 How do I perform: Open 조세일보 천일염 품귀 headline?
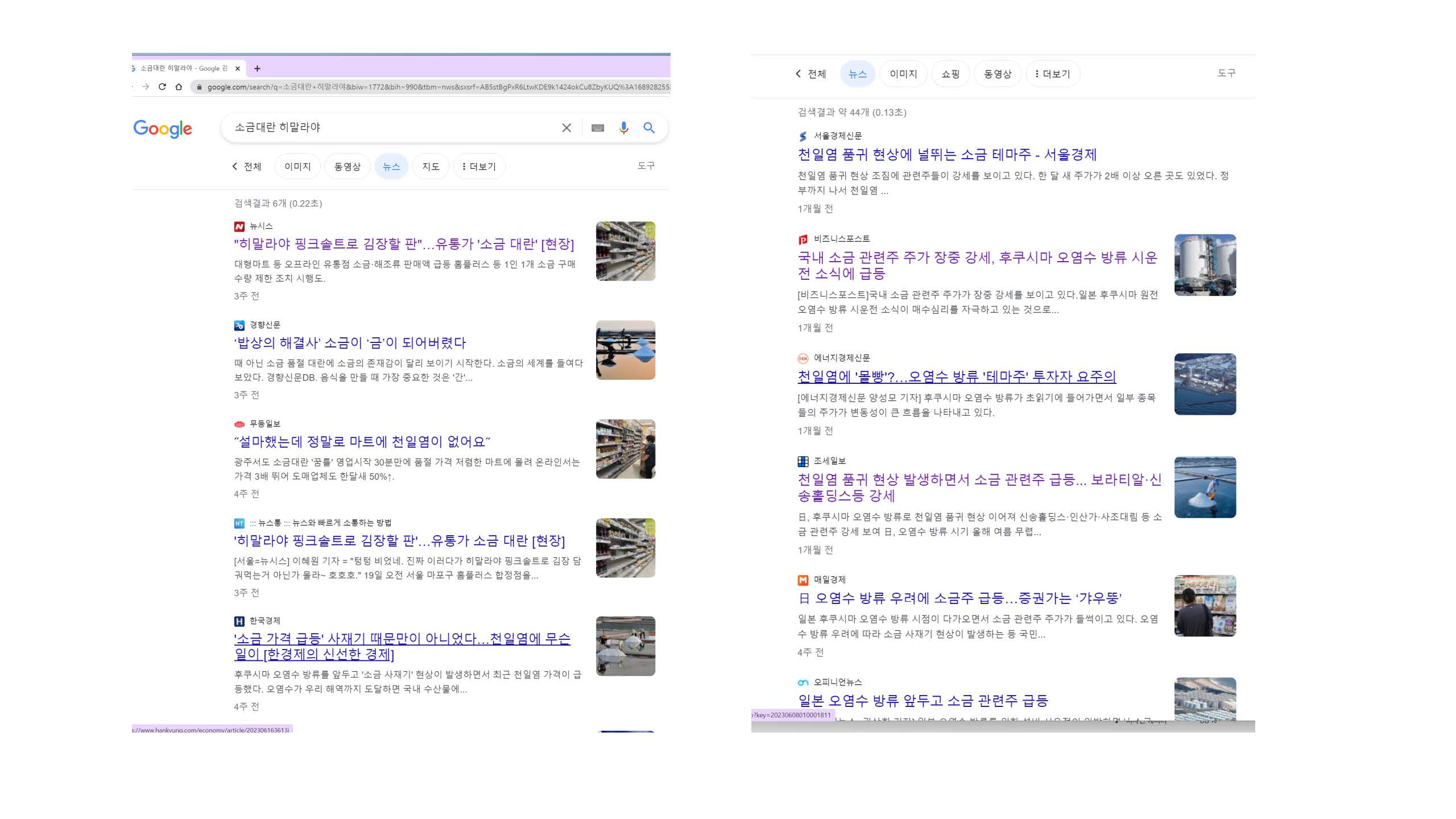tap(979, 487)
